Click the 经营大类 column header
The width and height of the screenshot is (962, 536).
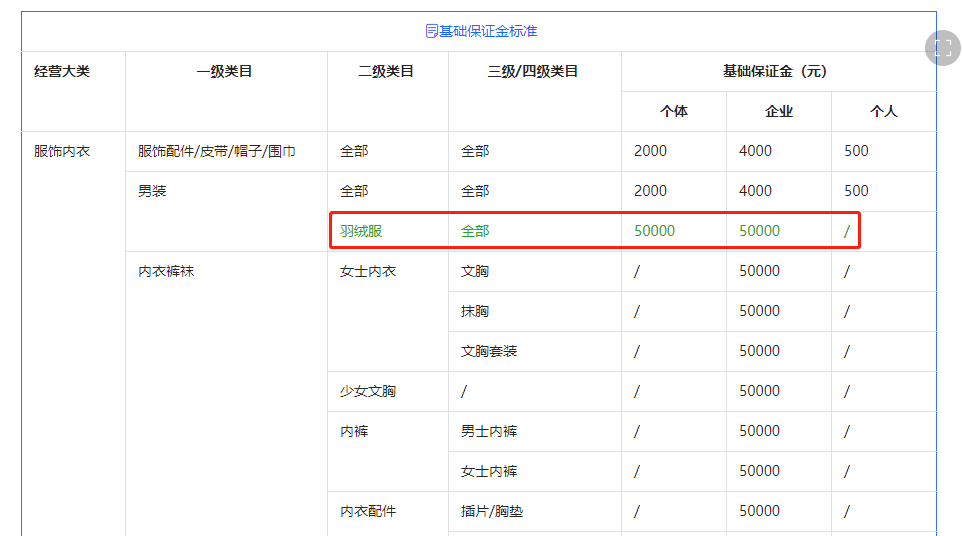62,71
